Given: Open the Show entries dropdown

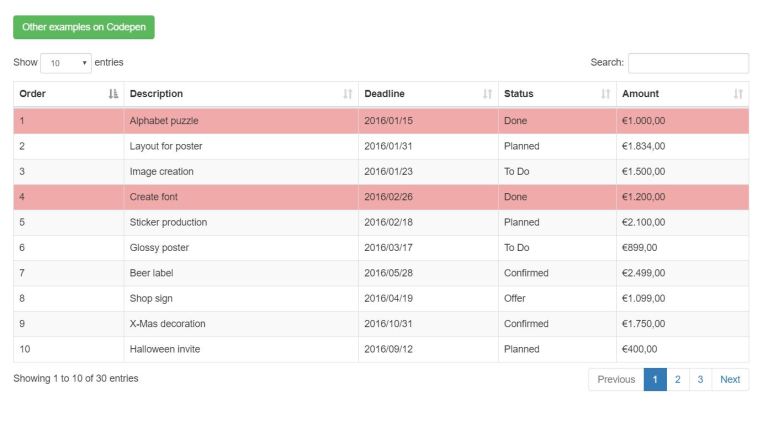Looking at the screenshot, I should pyautogui.click(x=66, y=63).
